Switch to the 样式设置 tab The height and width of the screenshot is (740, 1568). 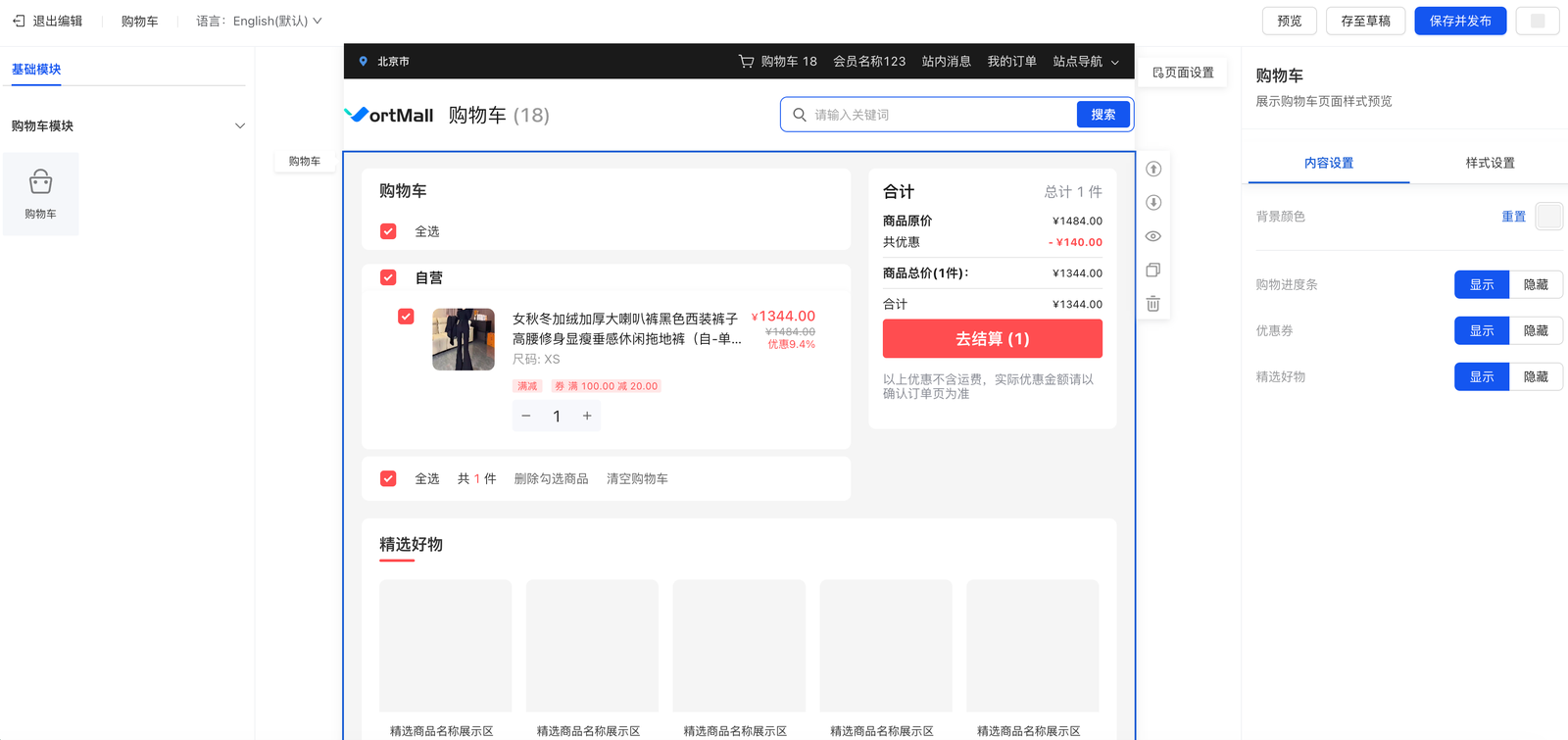pos(1490,163)
